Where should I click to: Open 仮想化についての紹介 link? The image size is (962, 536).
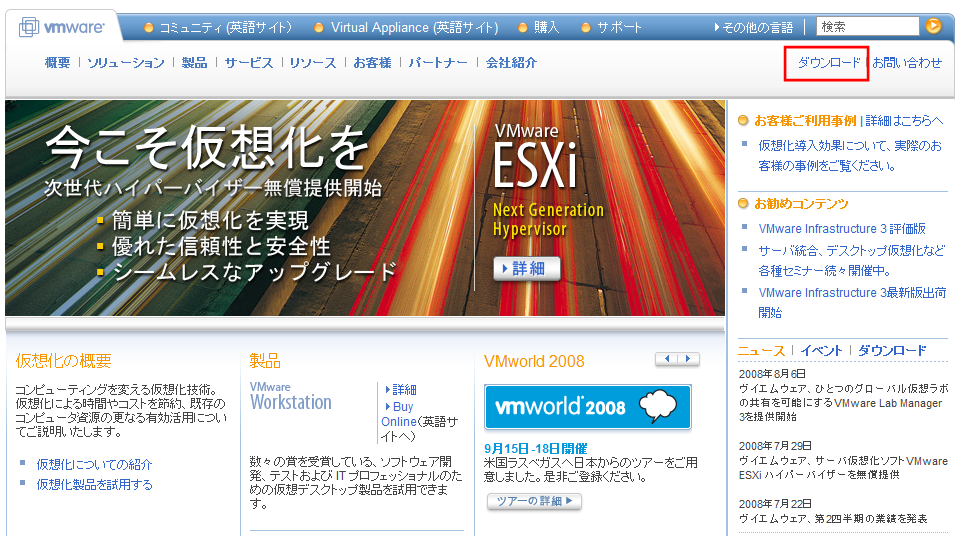click(x=94, y=465)
